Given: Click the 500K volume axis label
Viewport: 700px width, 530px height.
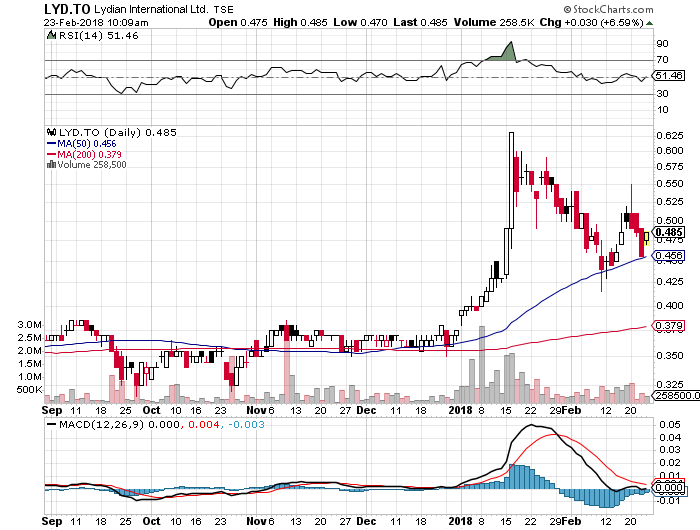Looking at the screenshot, I should click(x=29, y=390).
